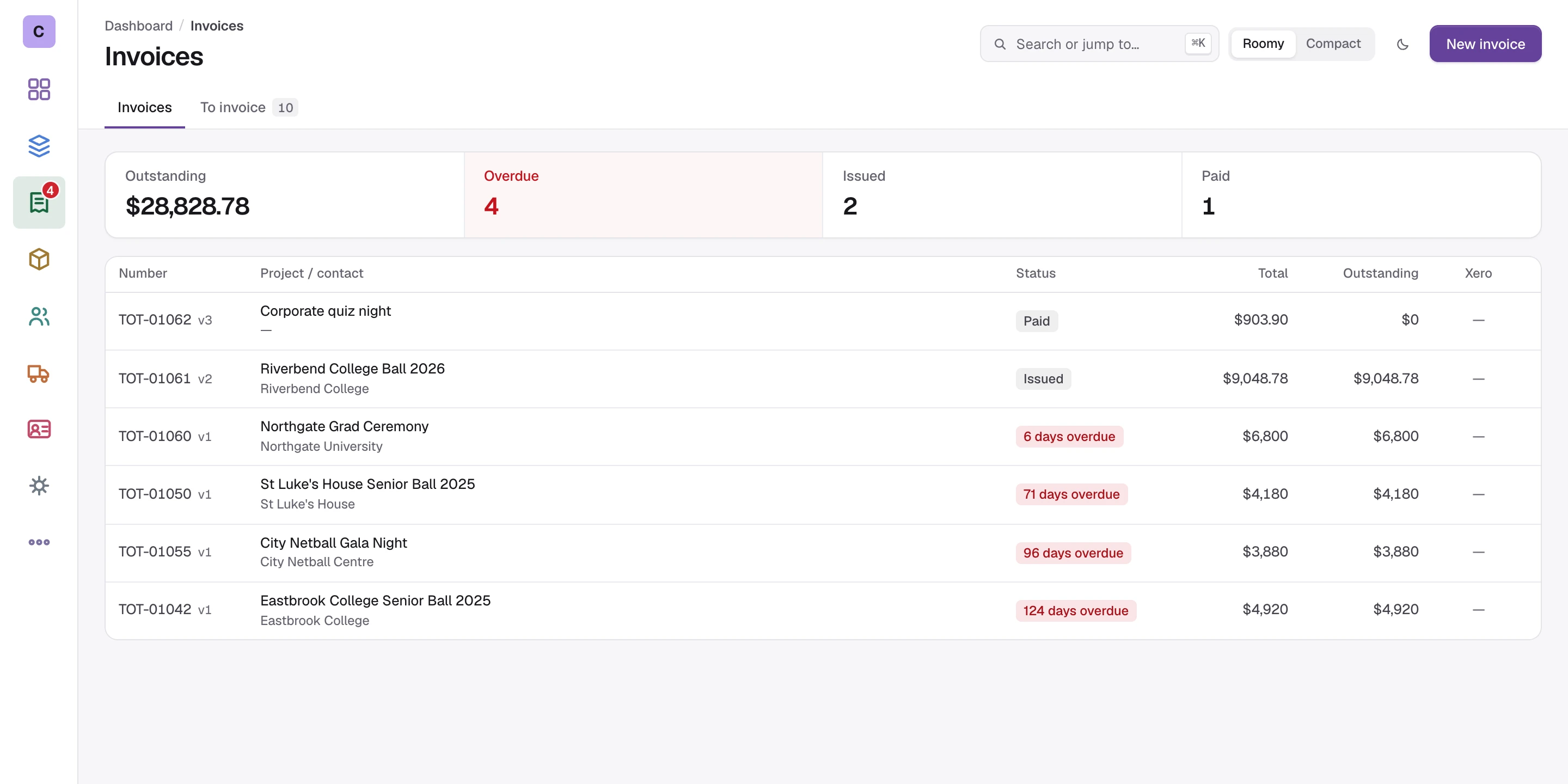Screen dimensions: 1568x784
Task: Open the people contacts icon in sidebar
Action: (x=39, y=316)
